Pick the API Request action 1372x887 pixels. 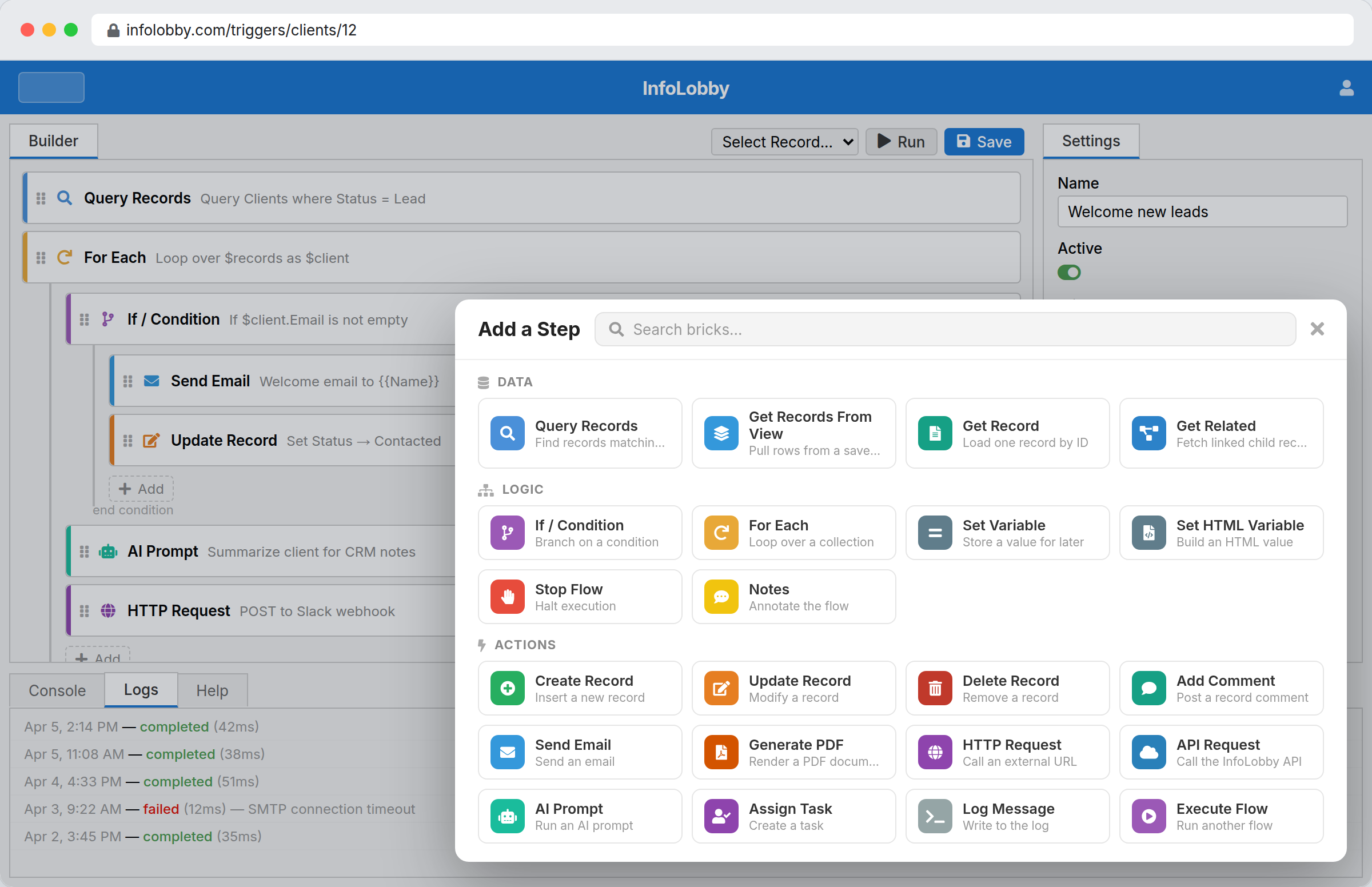[1221, 752]
